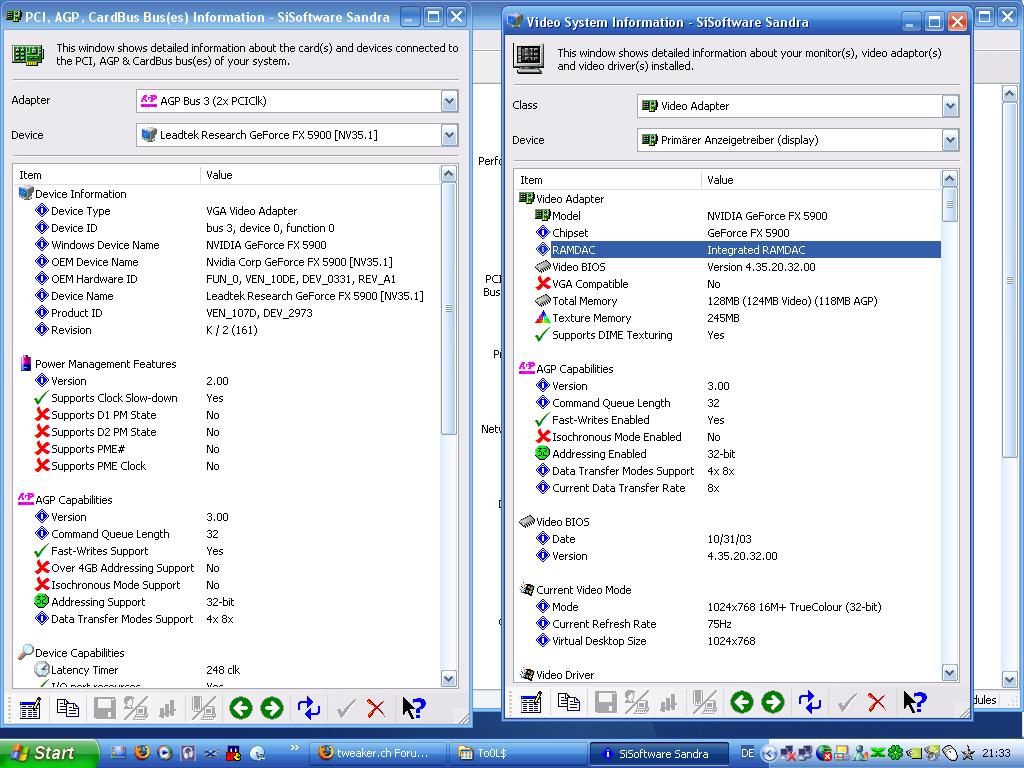1024x768 pixels.
Task: Open the Device dropdown showing Leadtek Research GeForce
Action: [449, 135]
